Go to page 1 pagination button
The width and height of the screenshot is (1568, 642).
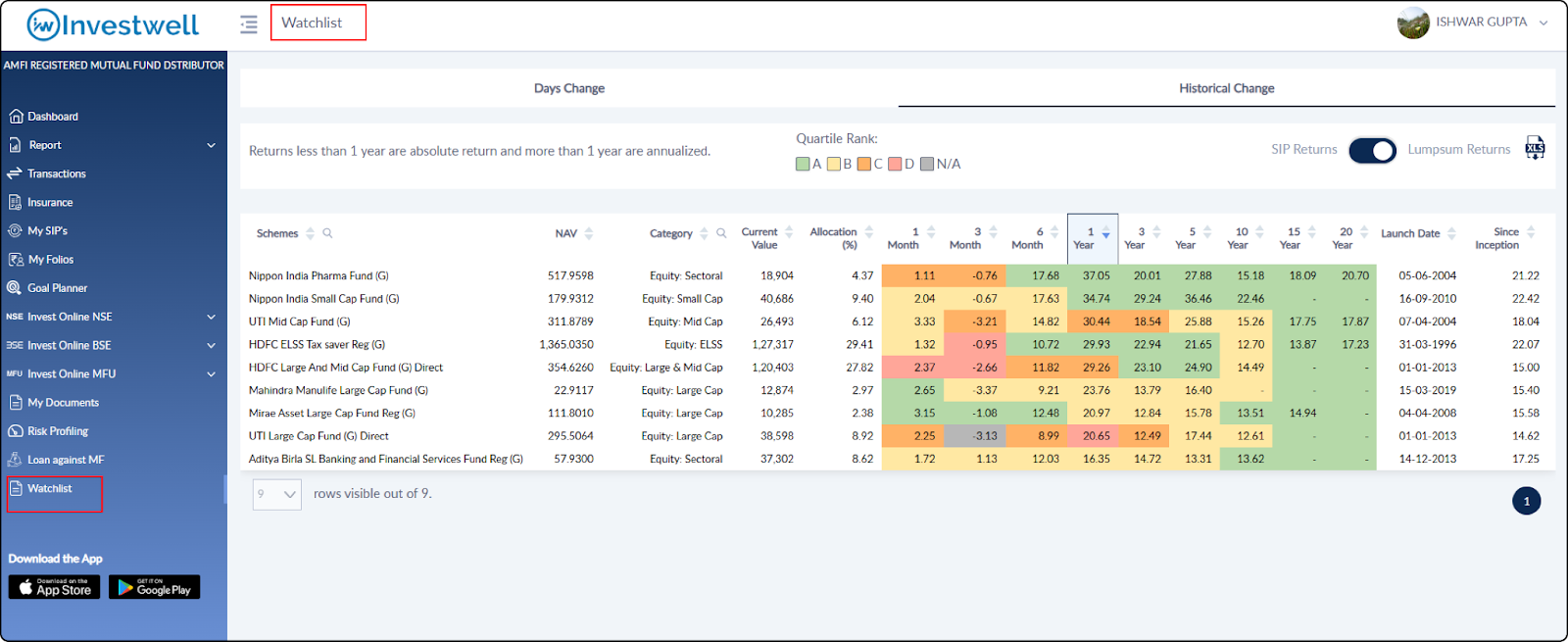(1526, 501)
